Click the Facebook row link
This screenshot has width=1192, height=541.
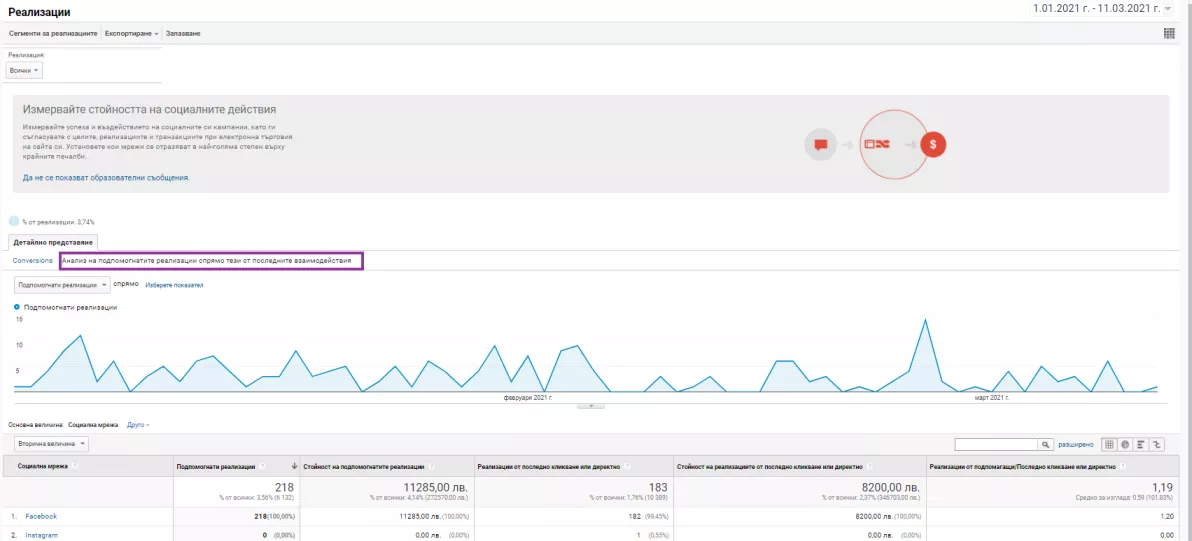(x=41, y=516)
